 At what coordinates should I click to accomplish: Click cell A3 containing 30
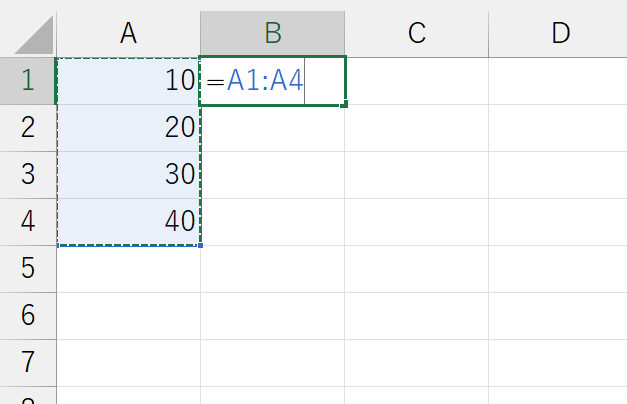(128, 175)
